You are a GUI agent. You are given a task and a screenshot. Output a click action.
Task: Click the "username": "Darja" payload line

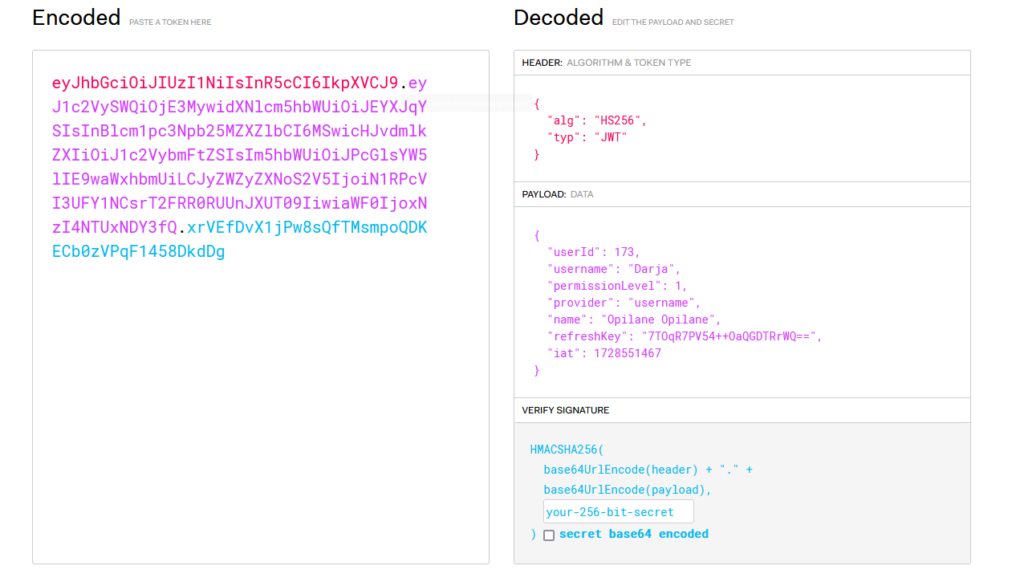(x=614, y=269)
